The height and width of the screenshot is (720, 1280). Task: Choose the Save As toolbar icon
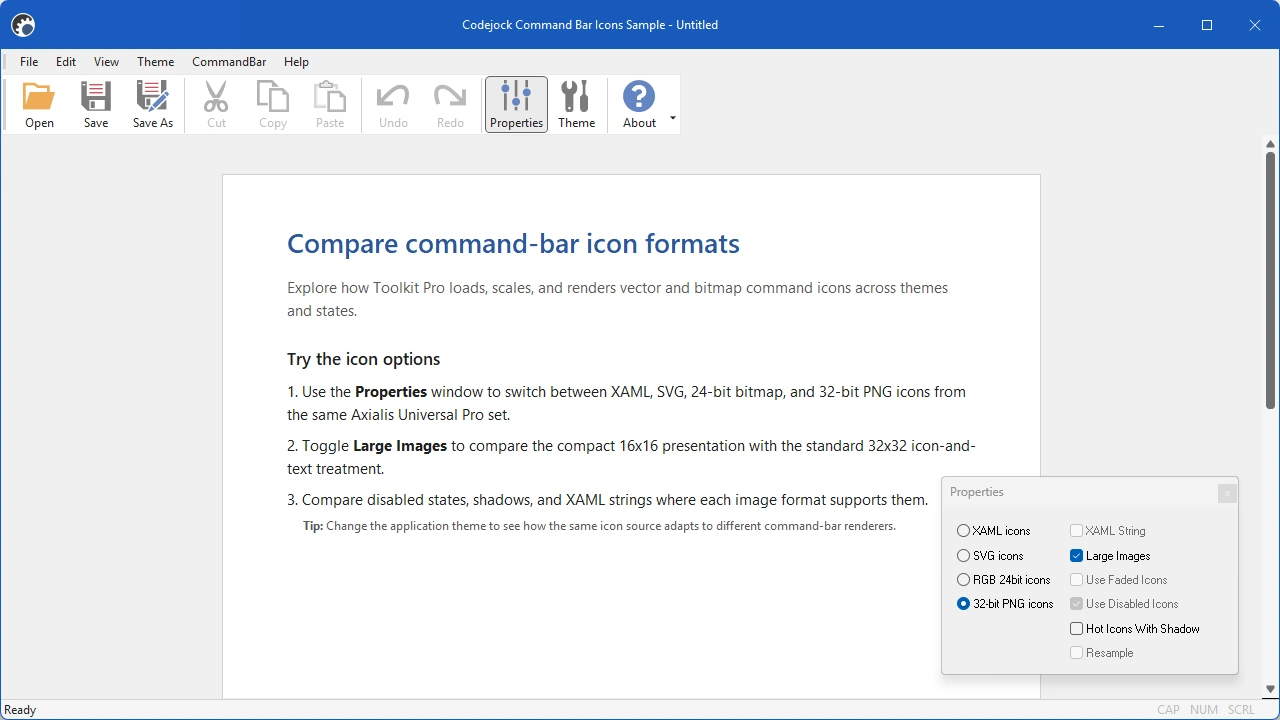tap(153, 96)
